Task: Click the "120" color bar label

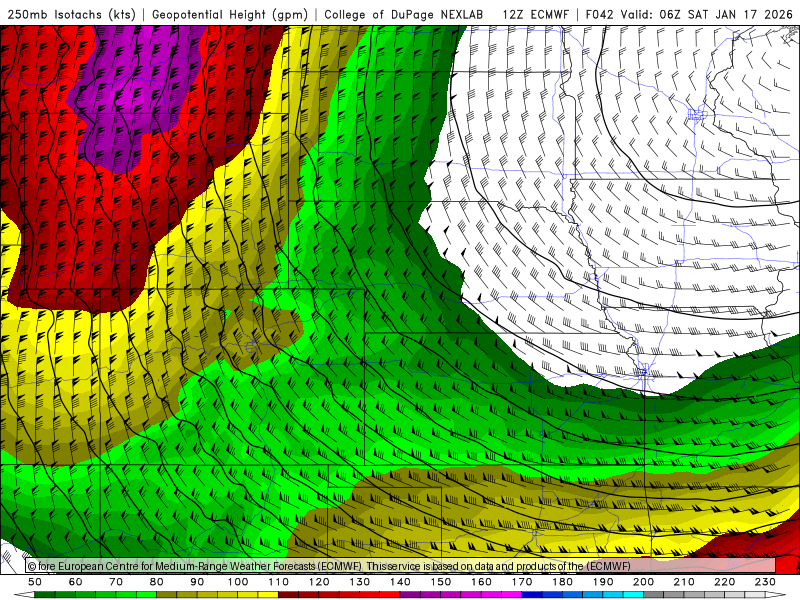Action: point(319,582)
